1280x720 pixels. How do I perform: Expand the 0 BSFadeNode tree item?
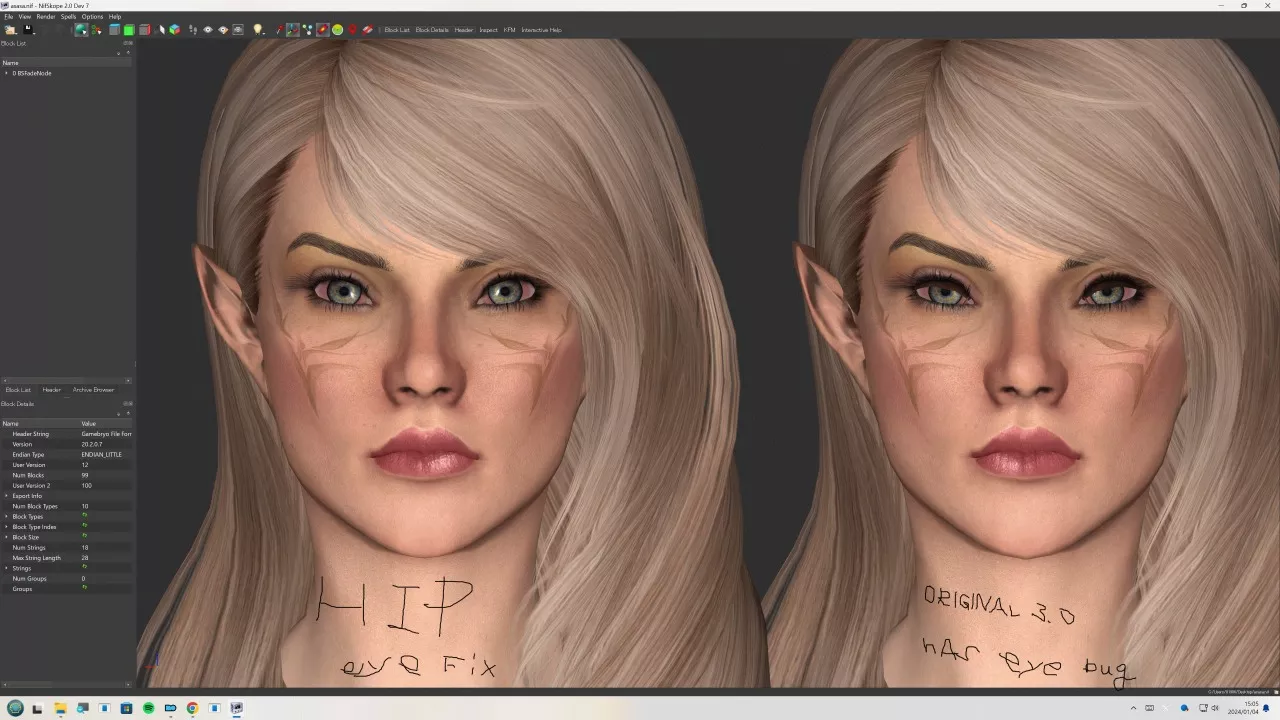pyautogui.click(x=6, y=73)
